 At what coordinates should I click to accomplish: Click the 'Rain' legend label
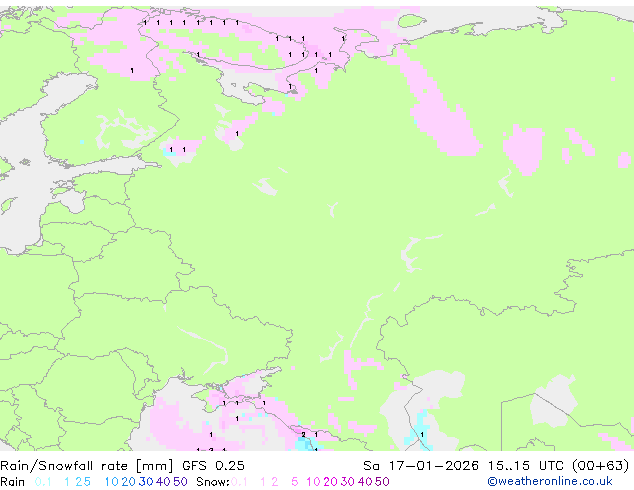pyautogui.click(x=13, y=482)
